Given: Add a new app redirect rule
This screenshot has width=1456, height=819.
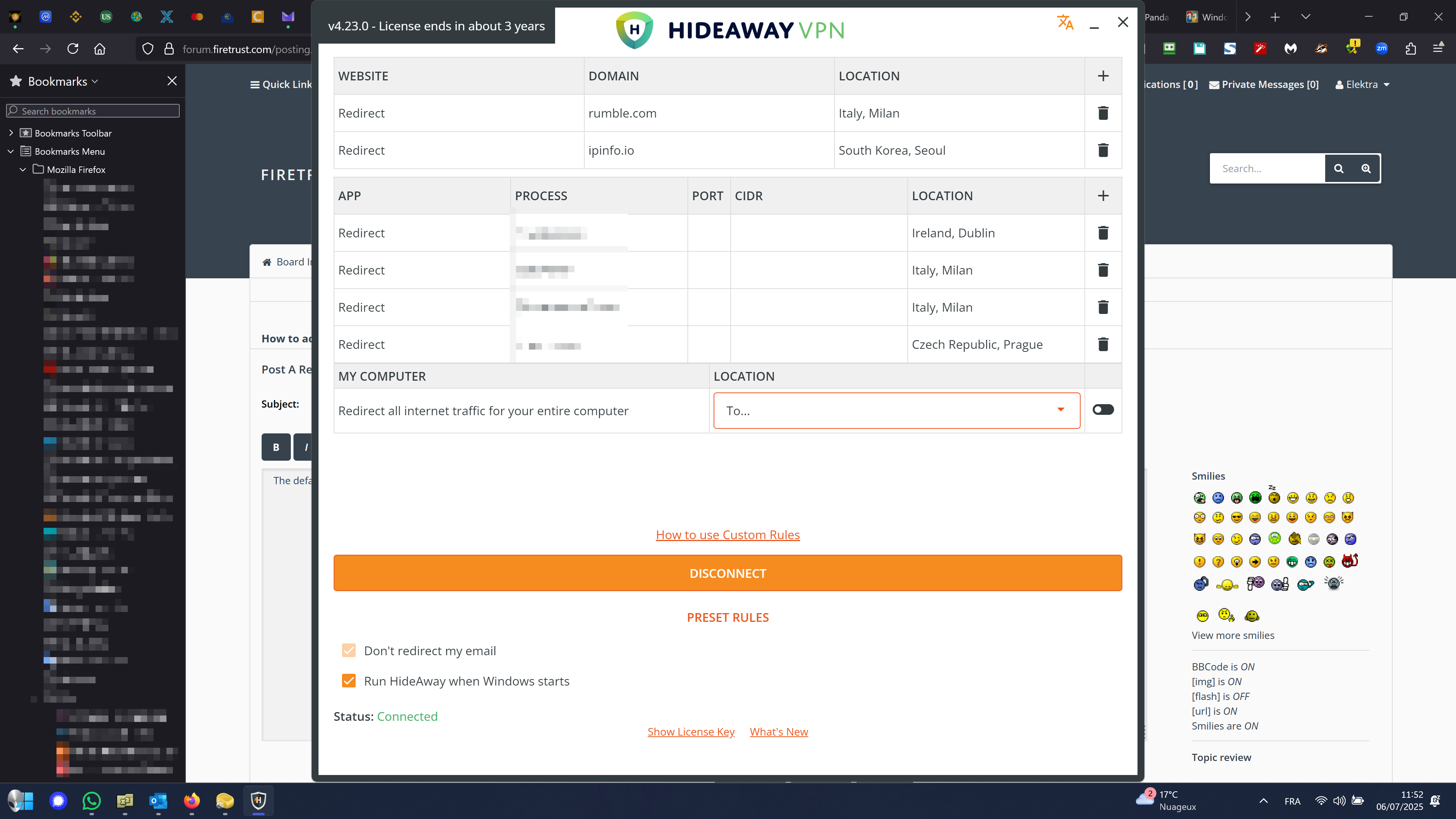Looking at the screenshot, I should (1103, 196).
